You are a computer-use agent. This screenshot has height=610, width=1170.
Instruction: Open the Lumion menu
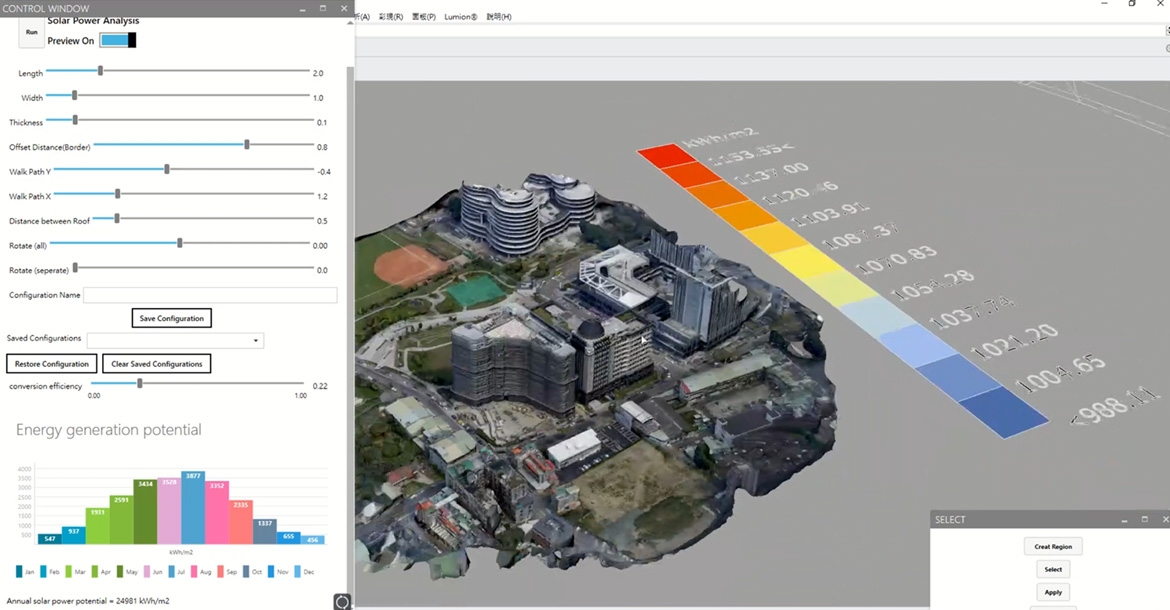click(x=460, y=17)
